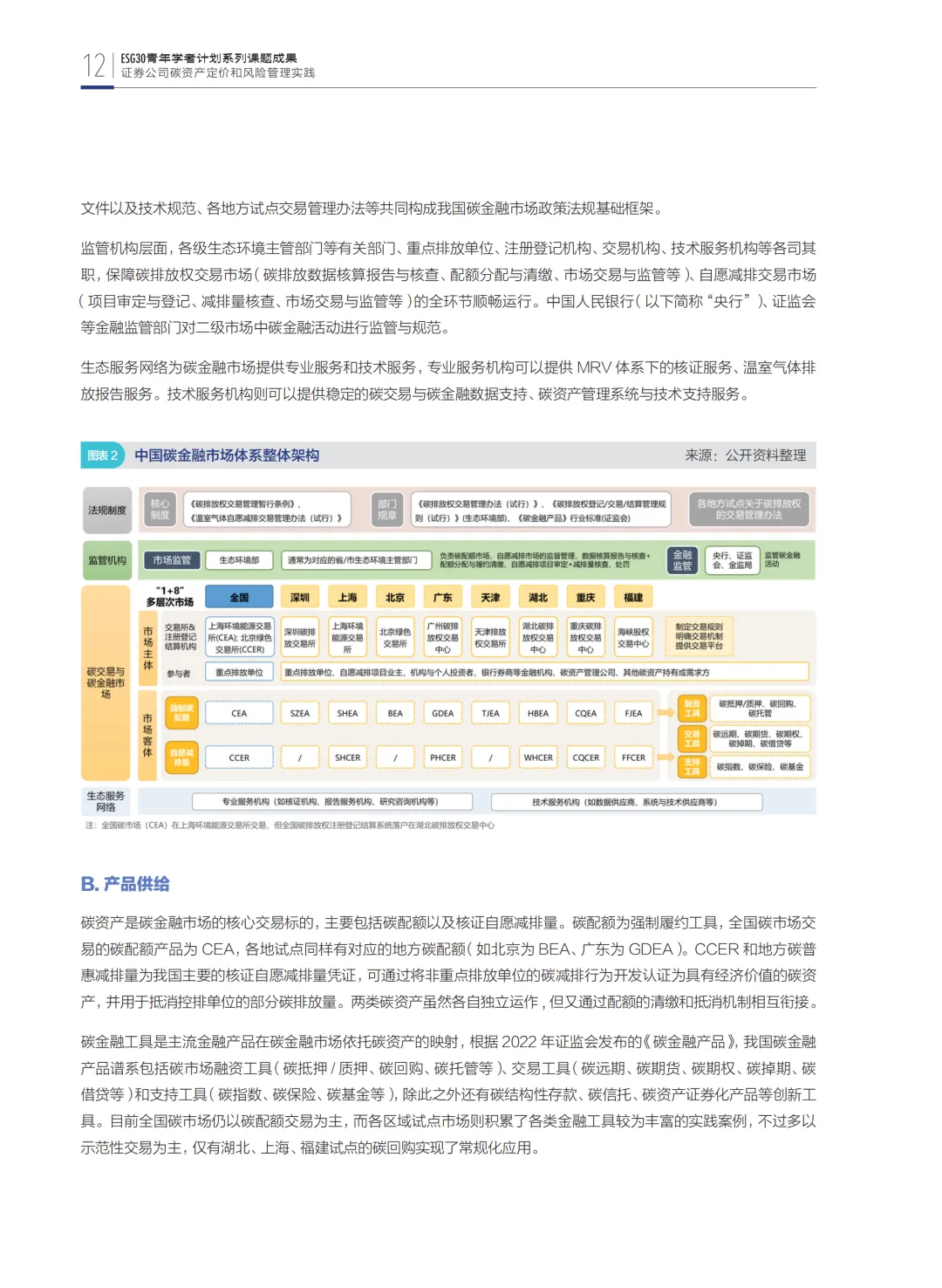Click the section heading B. 产品供给

click(x=126, y=884)
